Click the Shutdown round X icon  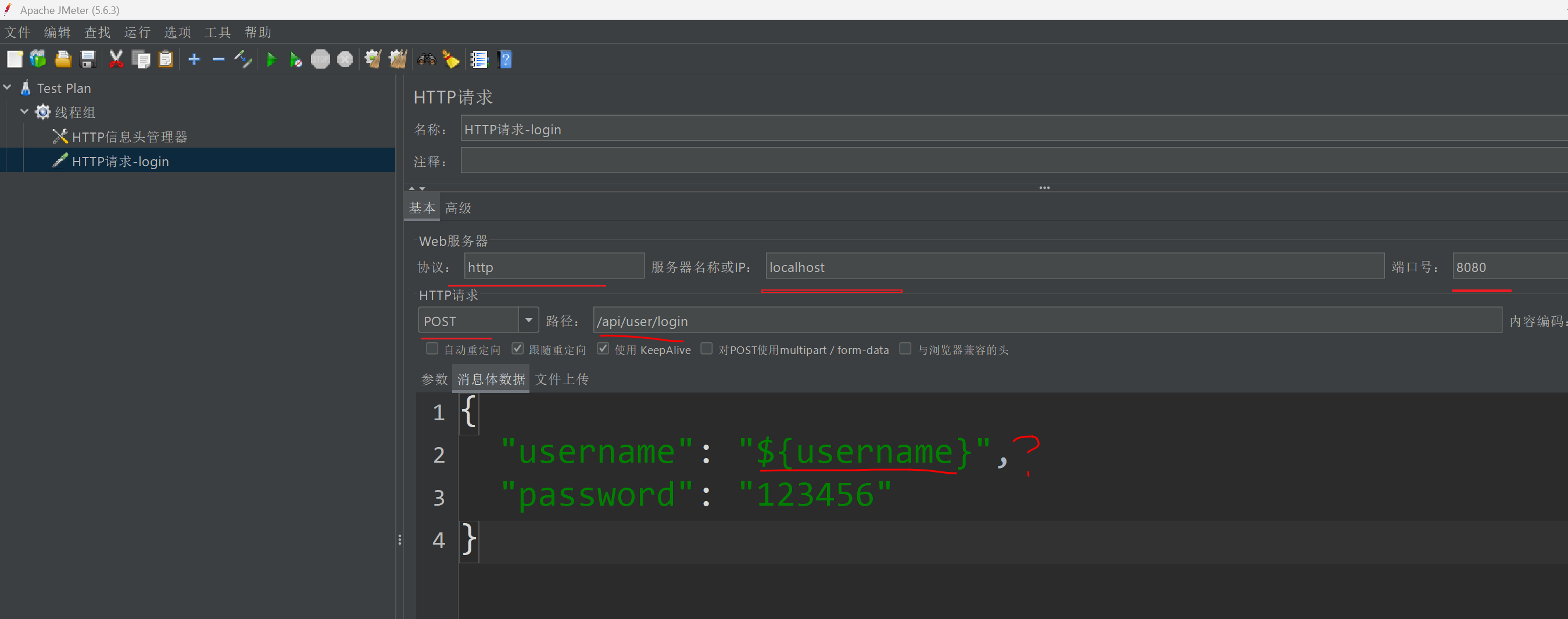345,59
